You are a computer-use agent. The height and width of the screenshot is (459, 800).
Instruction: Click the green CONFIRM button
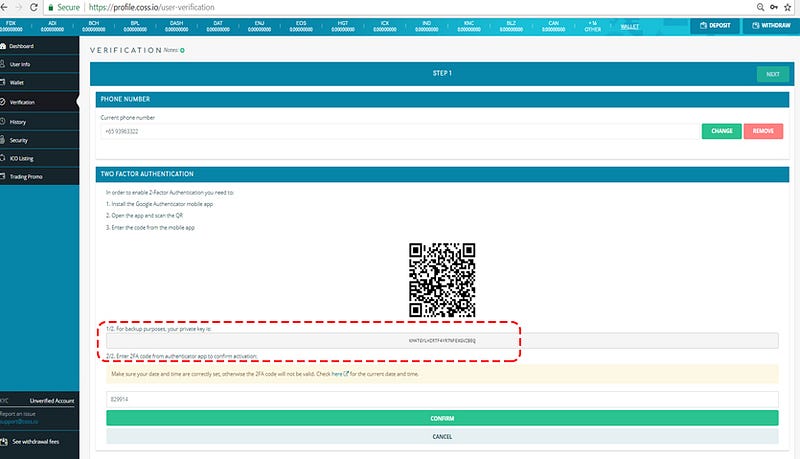pyautogui.click(x=442, y=418)
